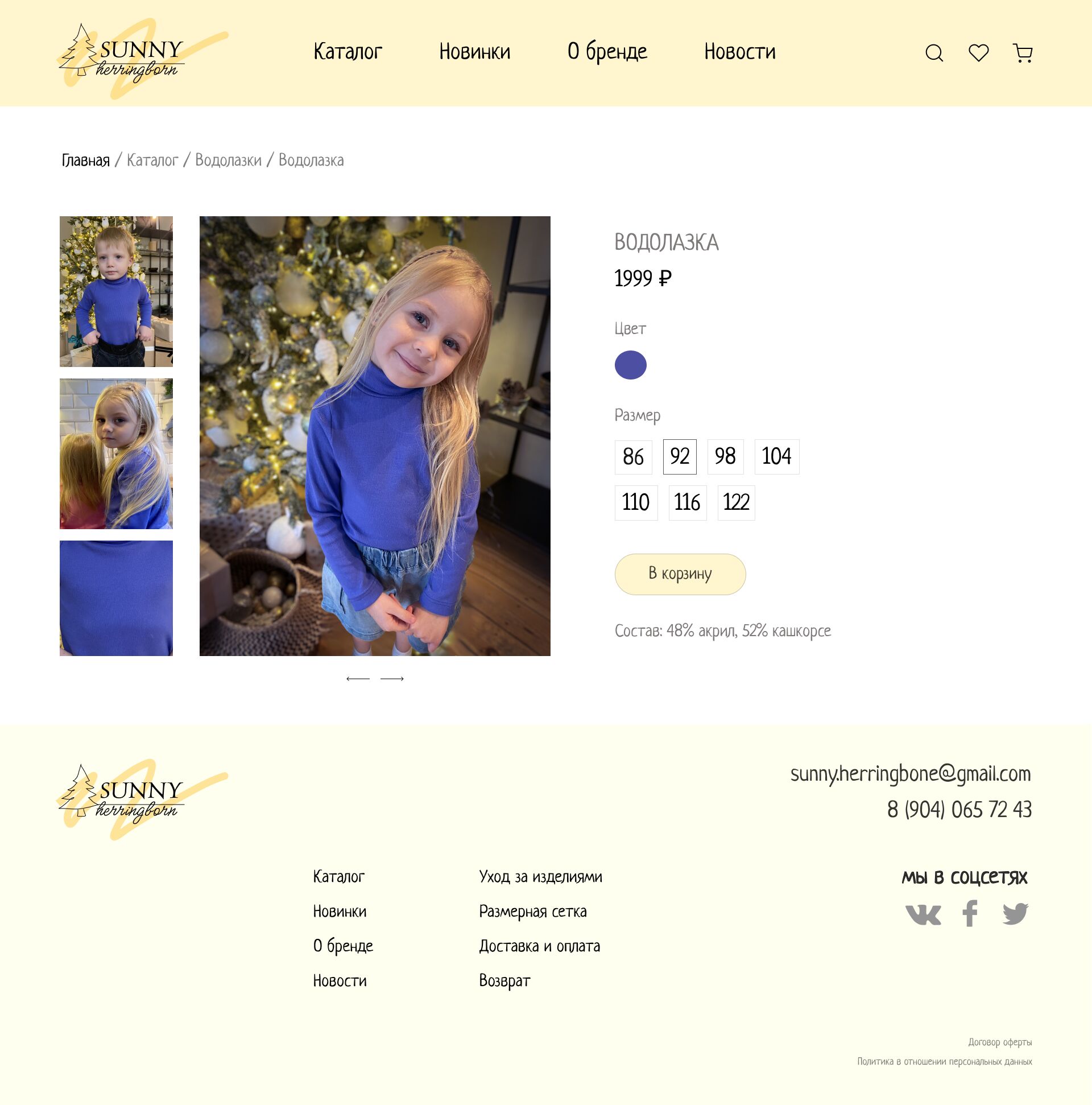The image size is (1092, 1105).
Task: Open Каталог in the top navigation
Action: click(x=348, y=52)
